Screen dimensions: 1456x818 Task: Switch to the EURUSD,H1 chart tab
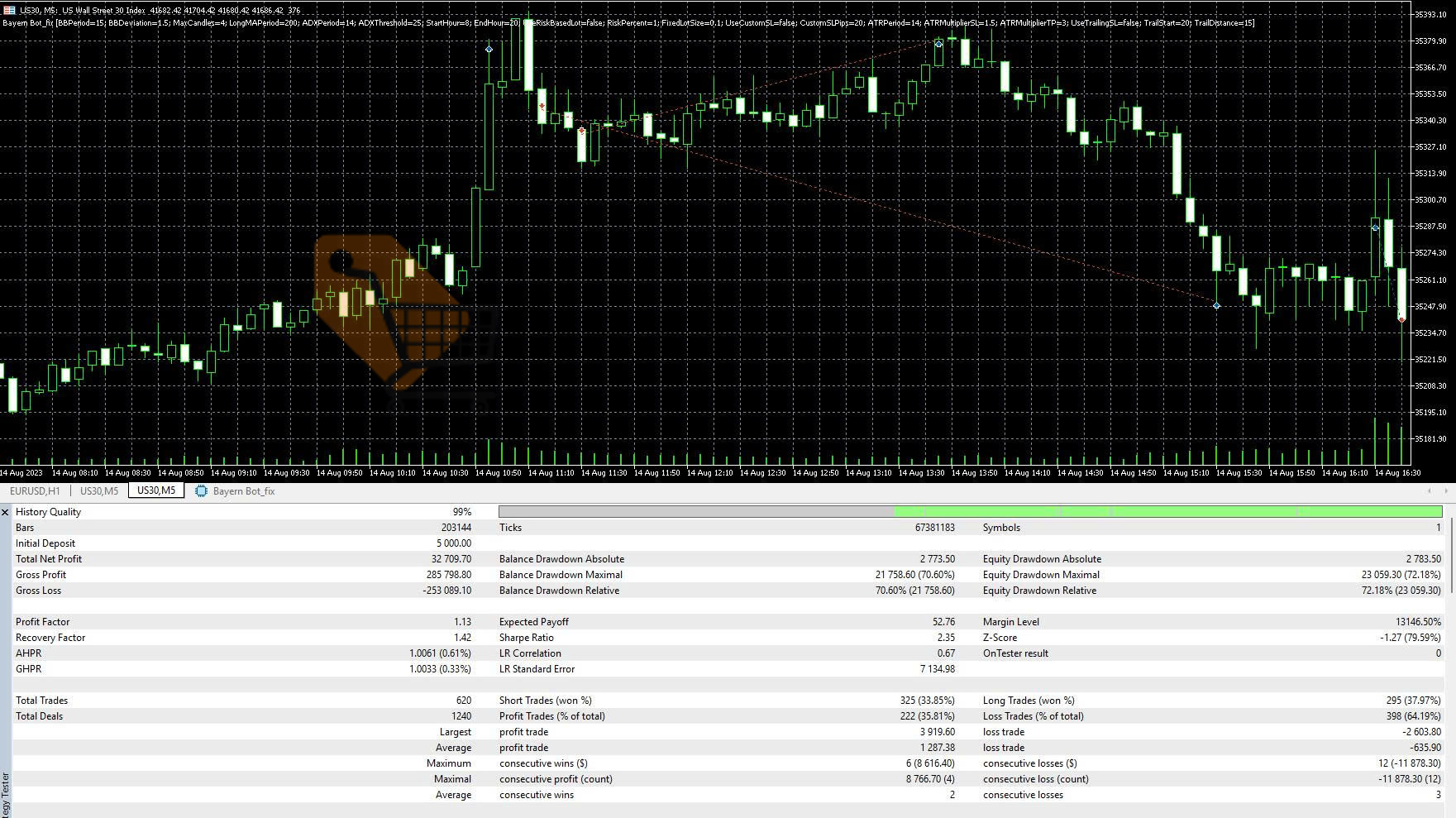click(35, 491)
